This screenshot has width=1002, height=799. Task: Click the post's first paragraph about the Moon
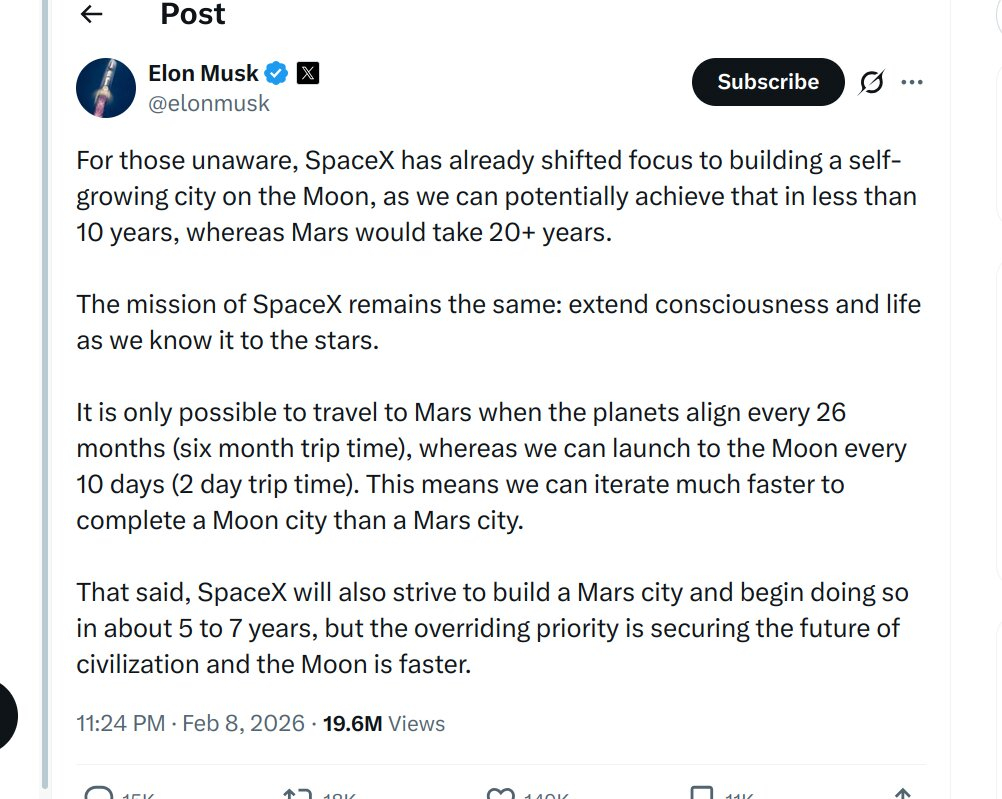[496, 196]
